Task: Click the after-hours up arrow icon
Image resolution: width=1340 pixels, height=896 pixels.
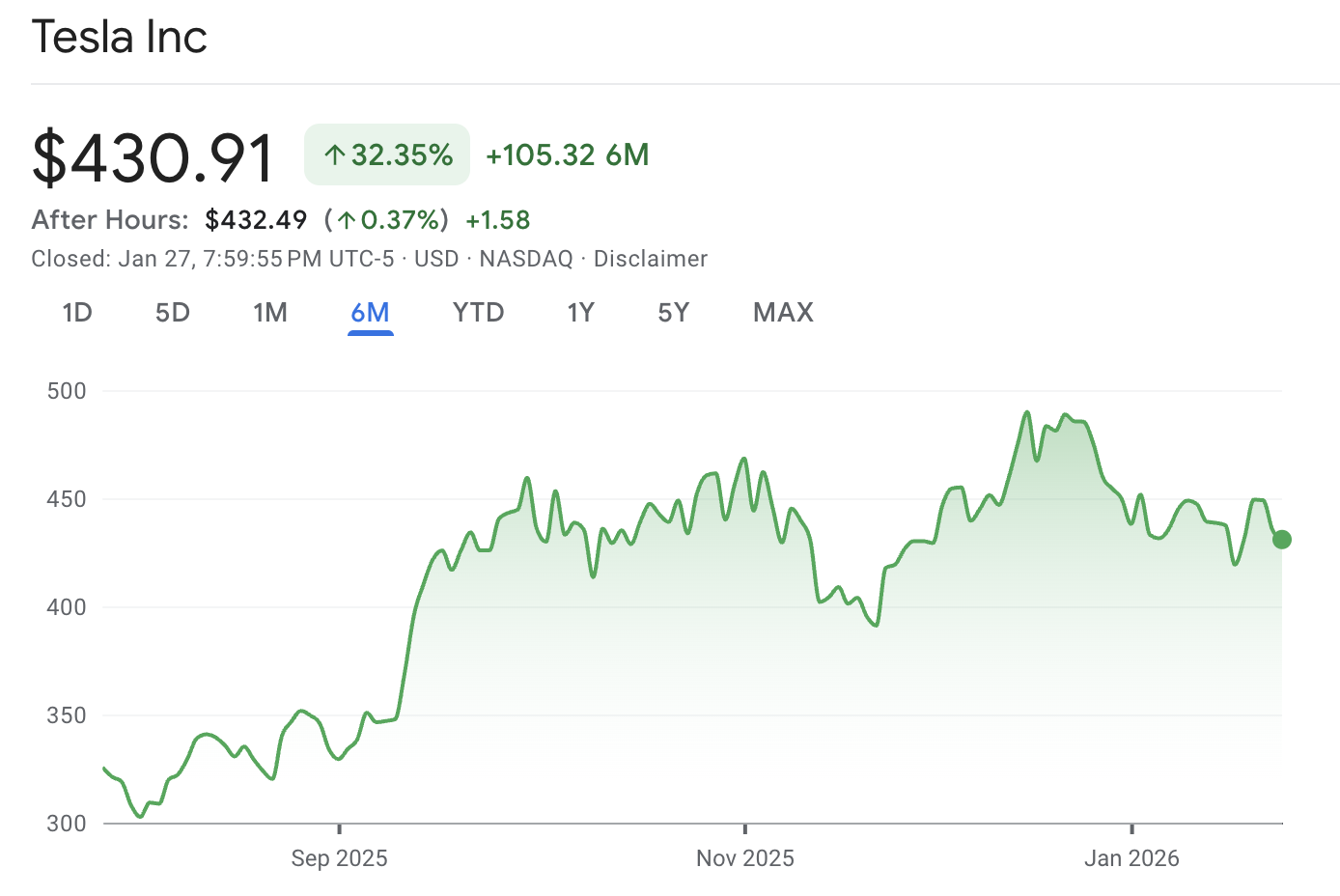Action: tap(348, 219)
